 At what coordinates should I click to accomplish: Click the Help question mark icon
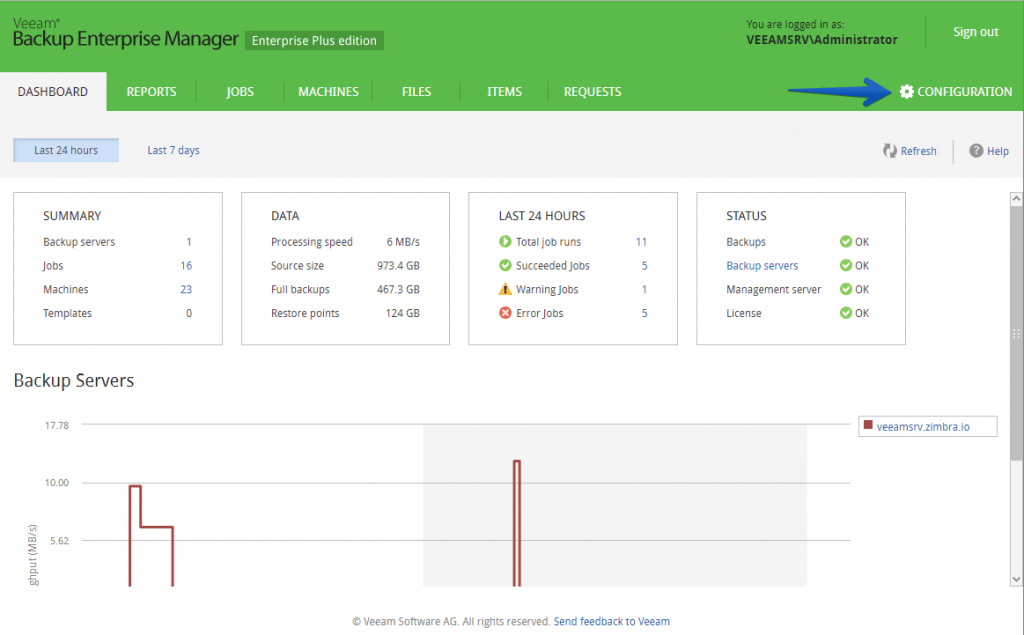[x=976, y=151]
